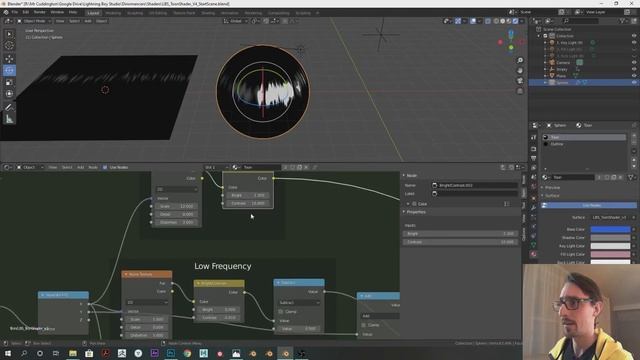Select the Scale tool in viewport toolbar
640x360 pixels.
[x=9, y=82]
